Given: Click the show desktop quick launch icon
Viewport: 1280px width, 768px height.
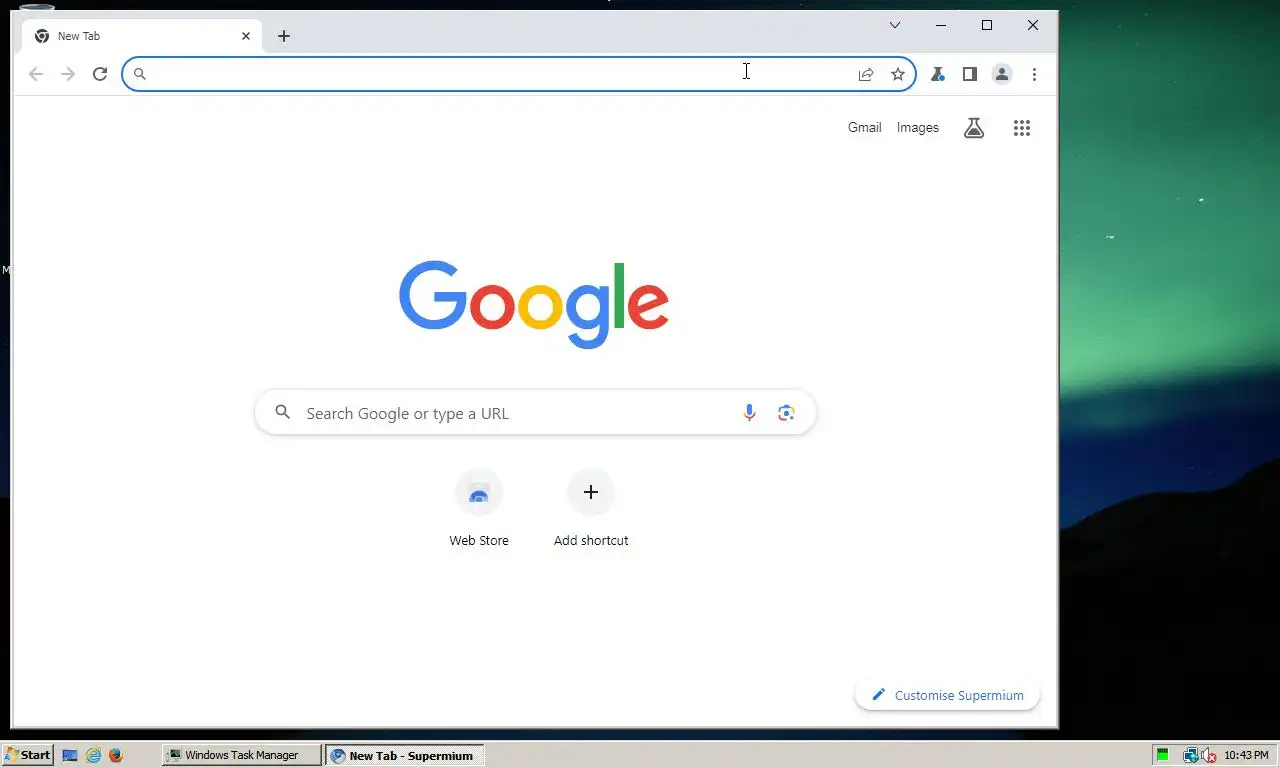Looking at the screenshot, I should 70,755.
